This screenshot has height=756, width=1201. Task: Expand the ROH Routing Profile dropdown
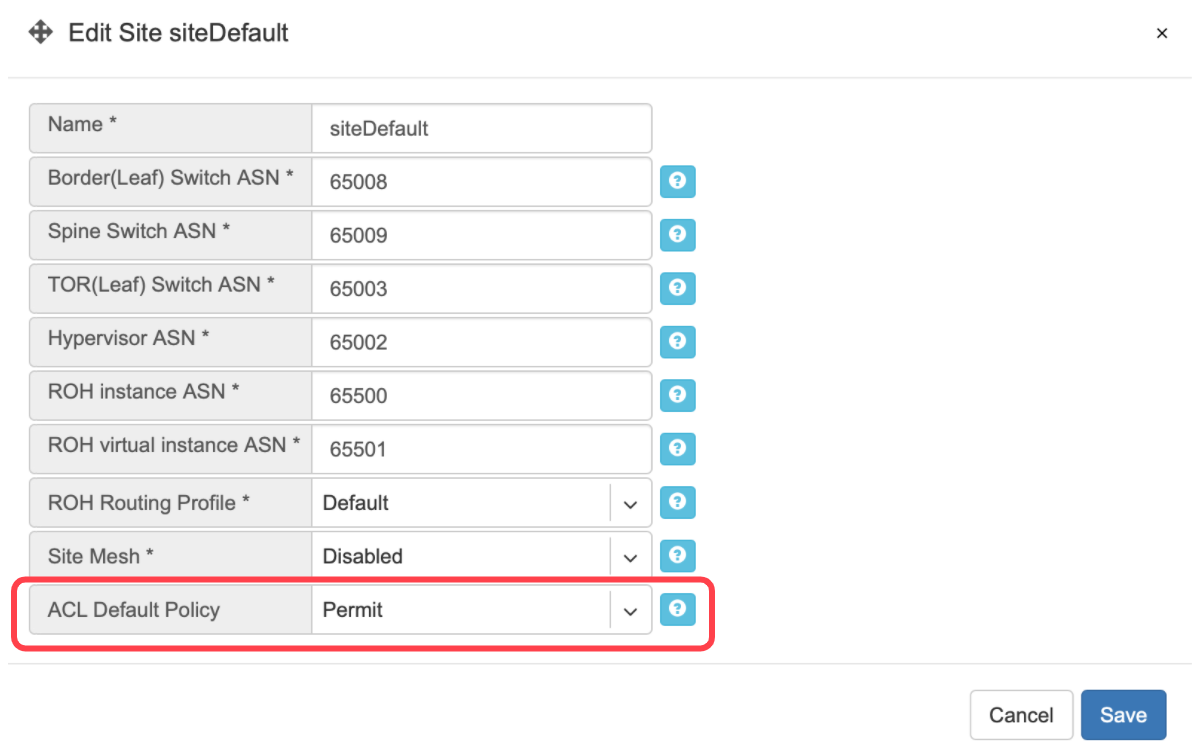(630, 503)
